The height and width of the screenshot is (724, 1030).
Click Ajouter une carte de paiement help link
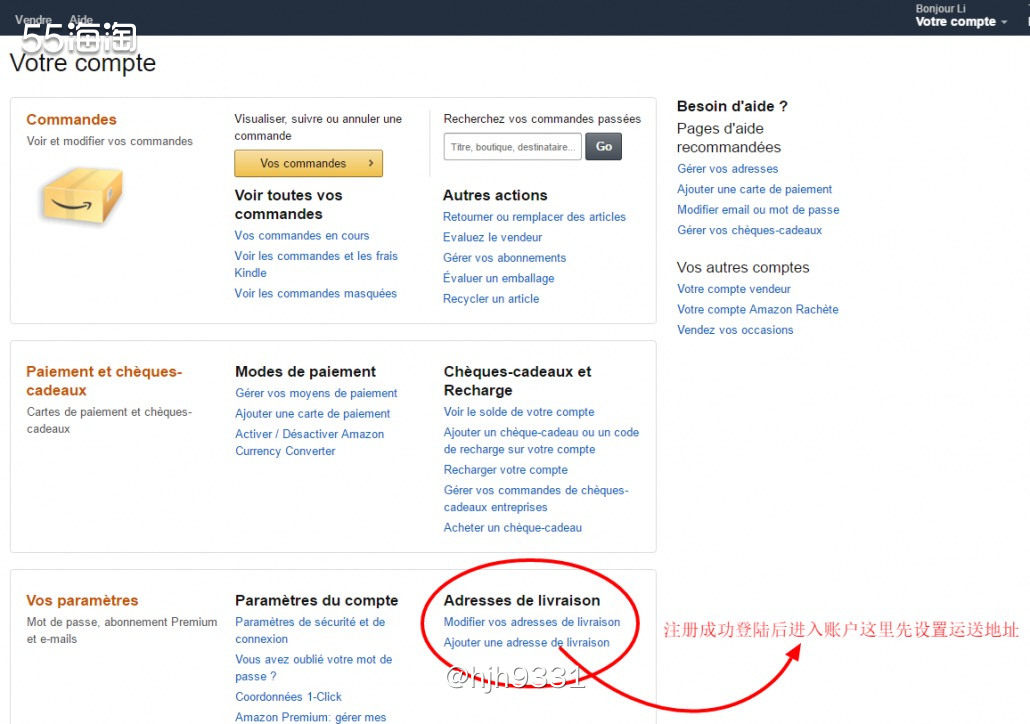coord(754,189)
